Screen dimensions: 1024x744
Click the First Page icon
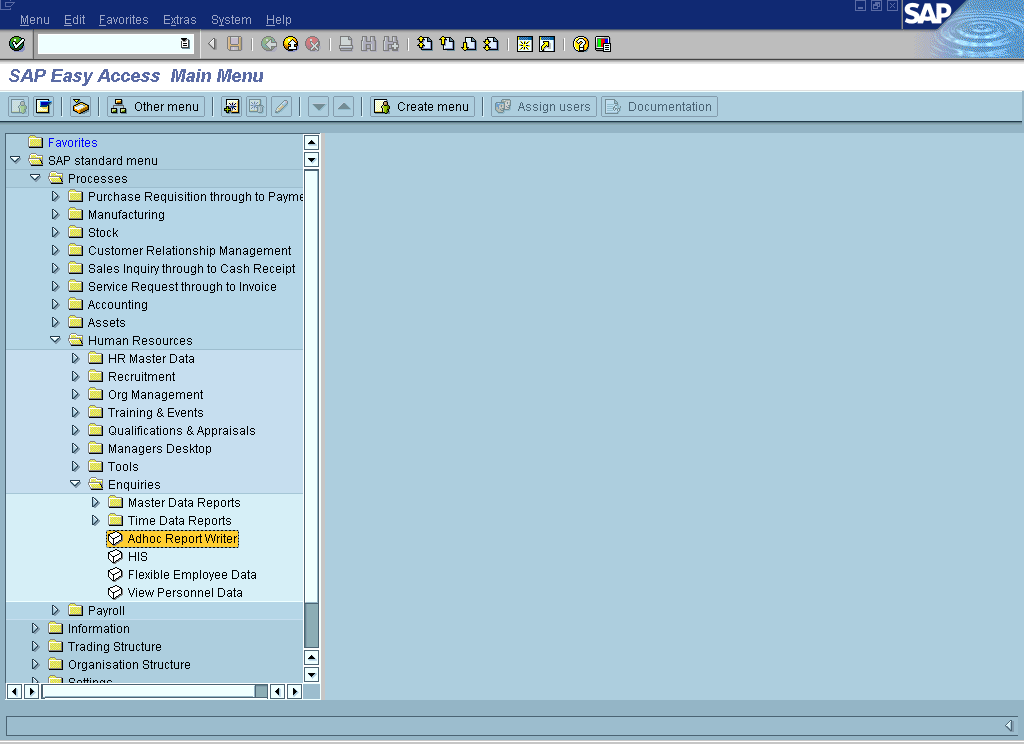coord(424,44)
